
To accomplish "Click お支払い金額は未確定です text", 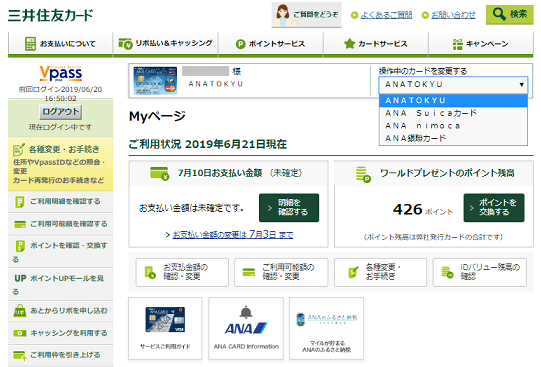I will tap(191, 208).
